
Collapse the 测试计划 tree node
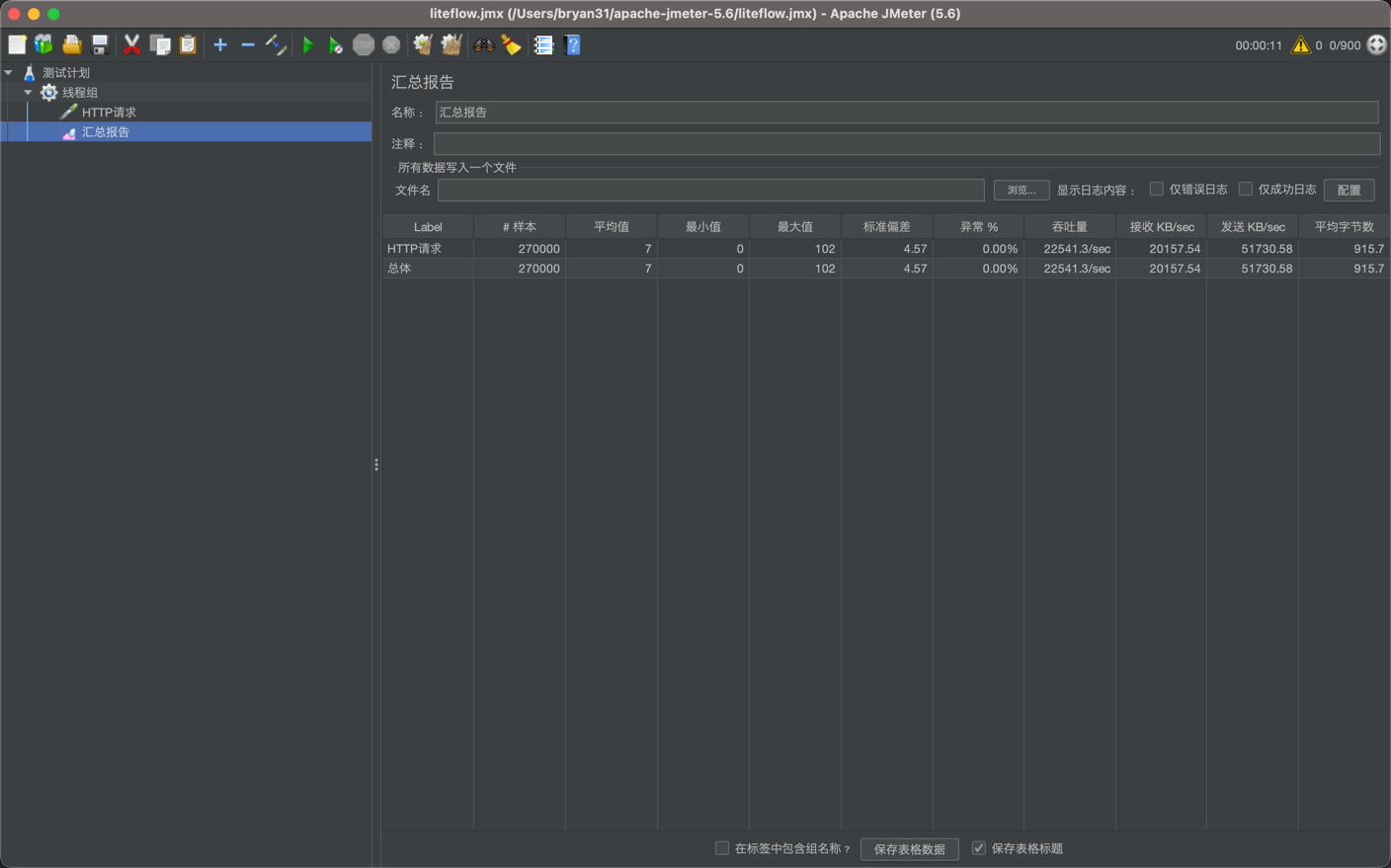9,73
